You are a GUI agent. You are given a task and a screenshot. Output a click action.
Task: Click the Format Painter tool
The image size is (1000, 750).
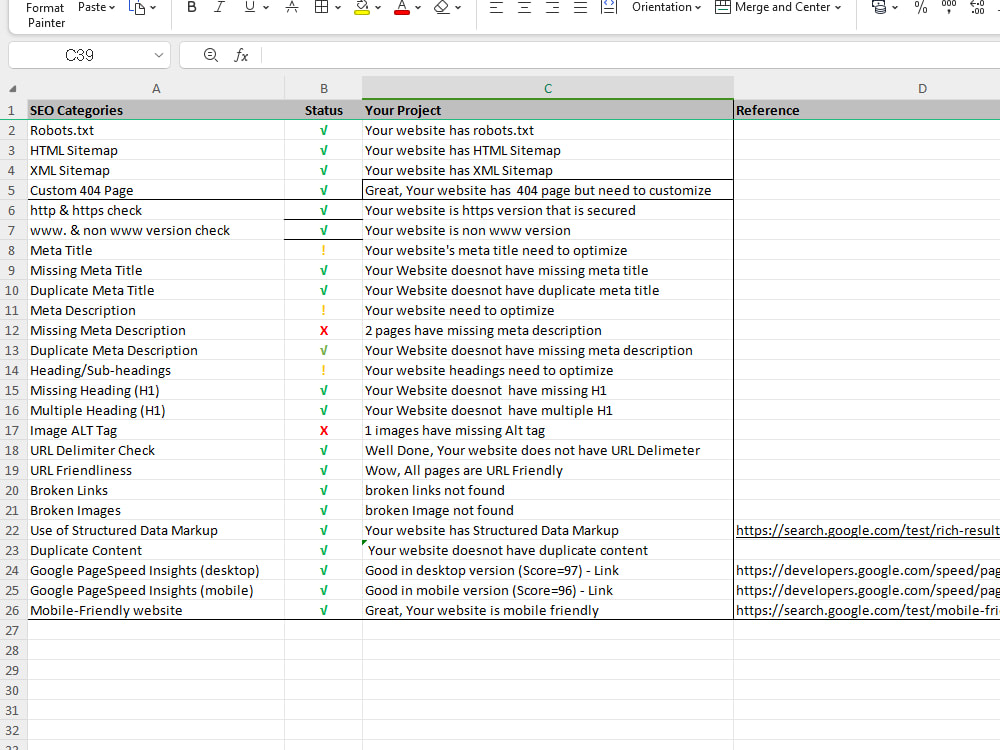click(45, 15)
